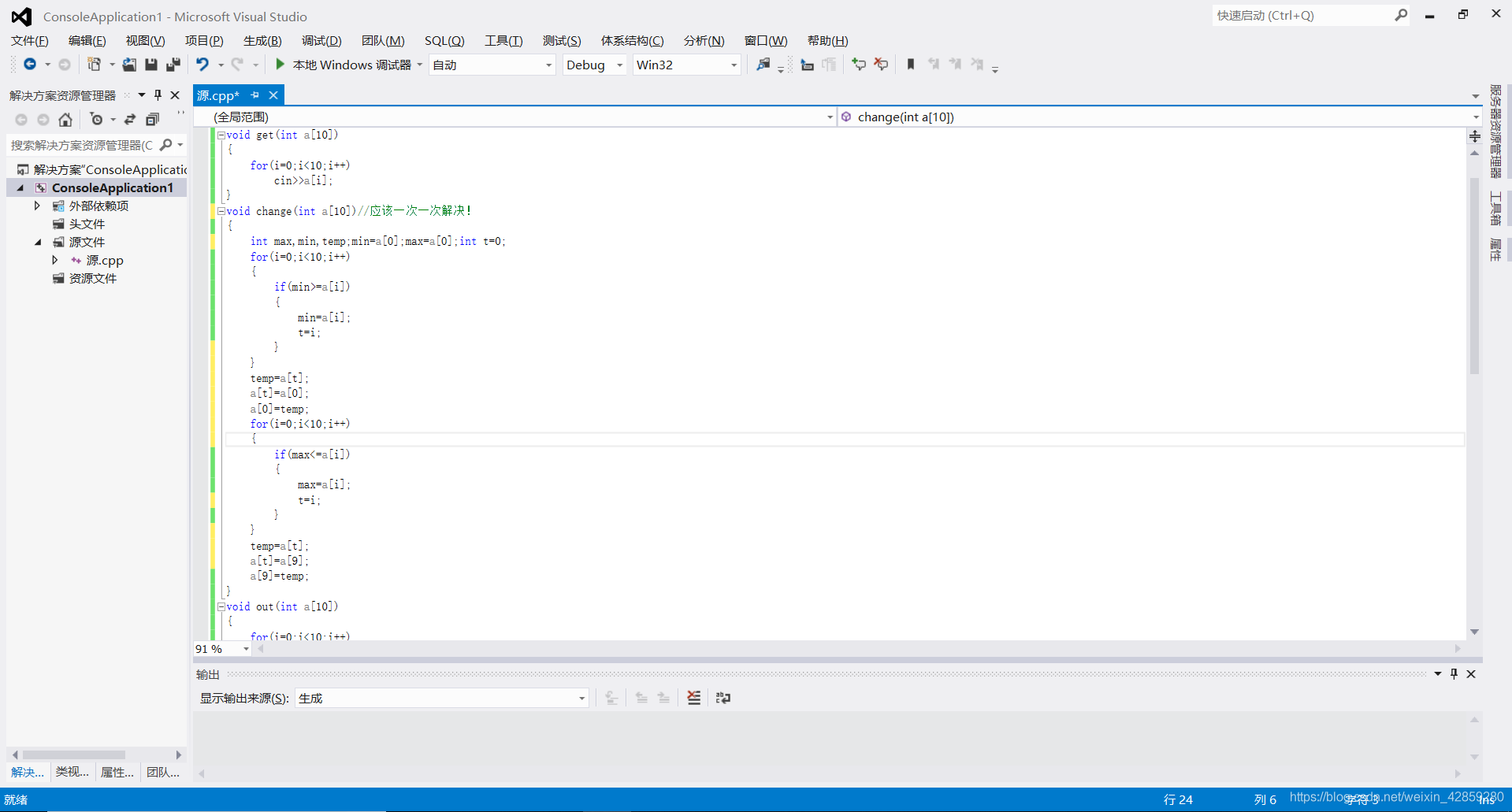Image resolution: width=1512 pixels, height=812 pixels.
Task: Open the 编辑(E) menu
Action: point(87,41)
